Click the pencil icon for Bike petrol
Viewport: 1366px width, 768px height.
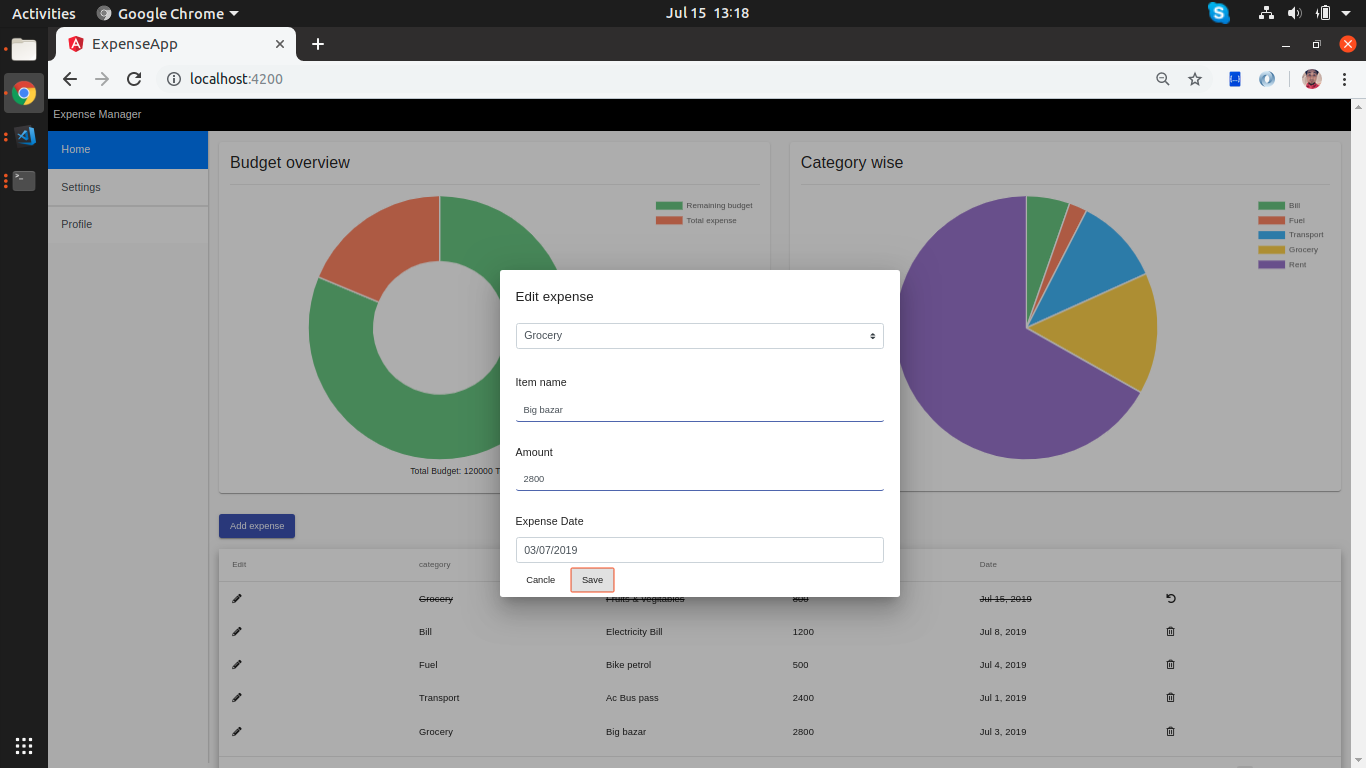click(x=237, y=664)
